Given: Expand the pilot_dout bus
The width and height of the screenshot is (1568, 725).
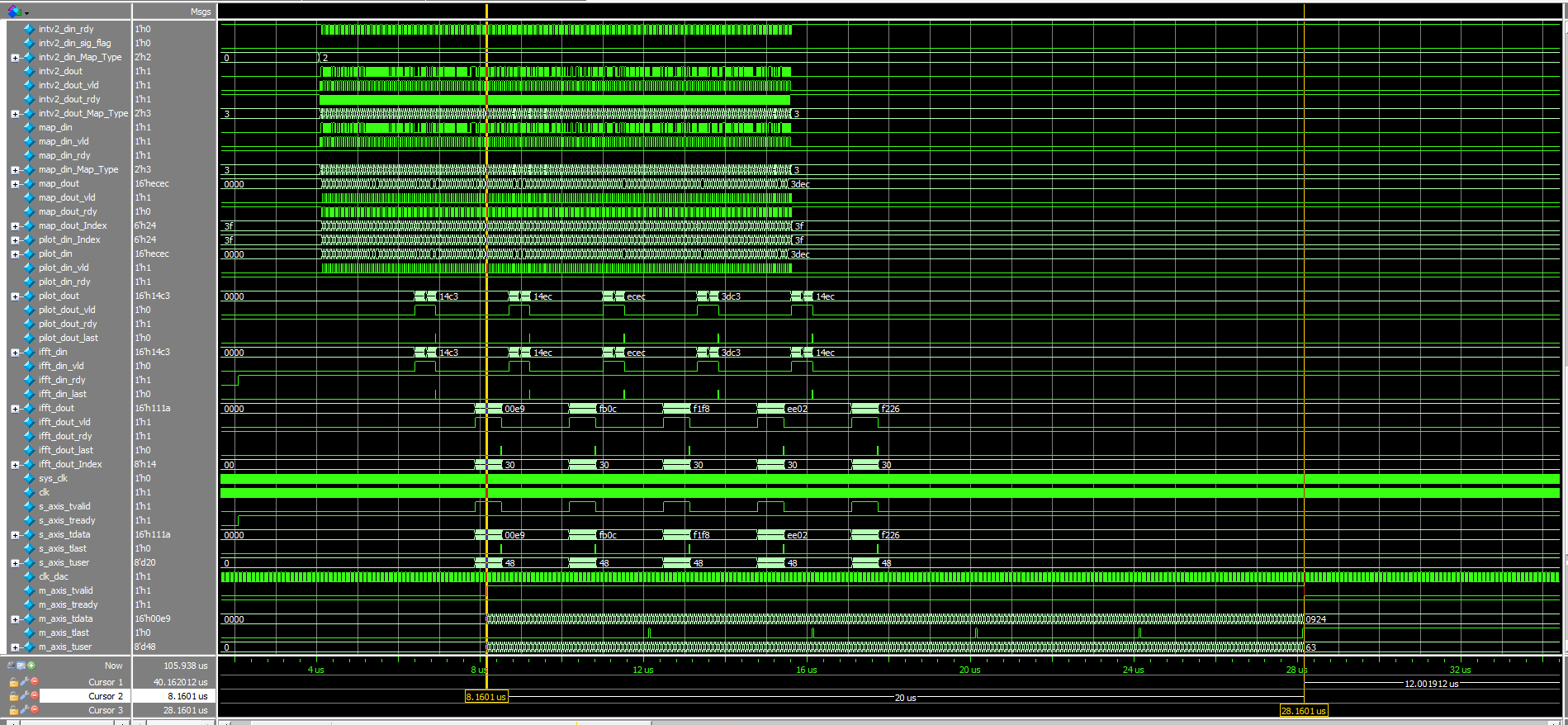Looking at the screenshot, I should [15, 296].
